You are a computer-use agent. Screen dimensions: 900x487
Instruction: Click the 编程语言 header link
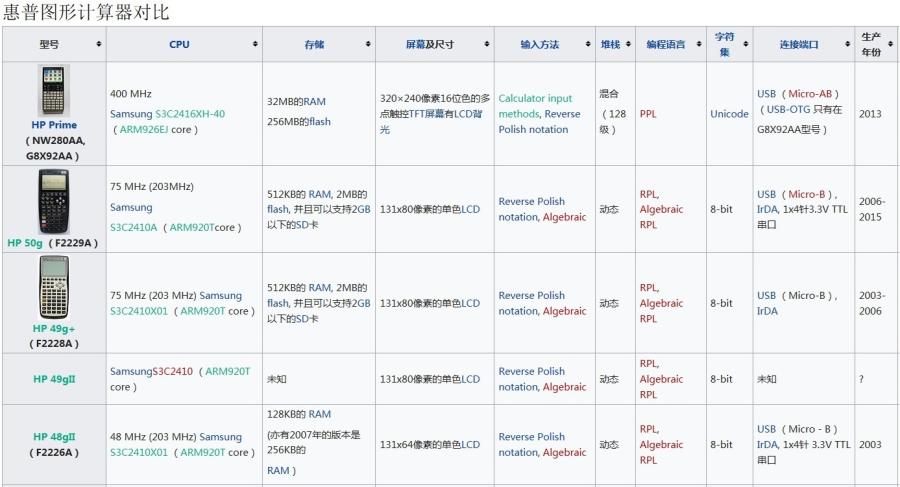point(666,44)
